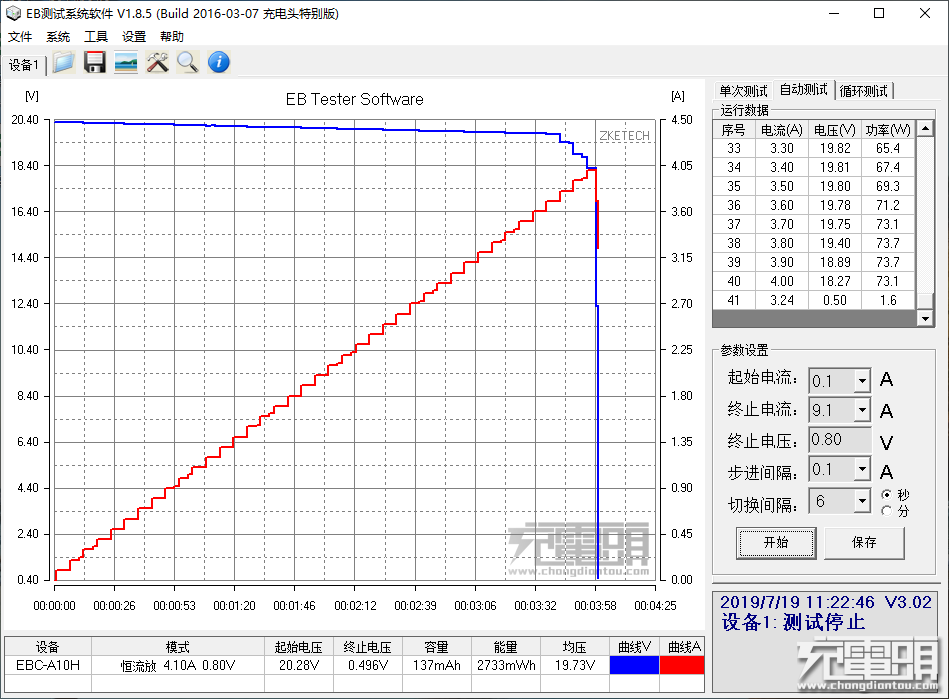Capture the chart image using the picture icon
Screen dimensions: 949x699
[125, 62]
